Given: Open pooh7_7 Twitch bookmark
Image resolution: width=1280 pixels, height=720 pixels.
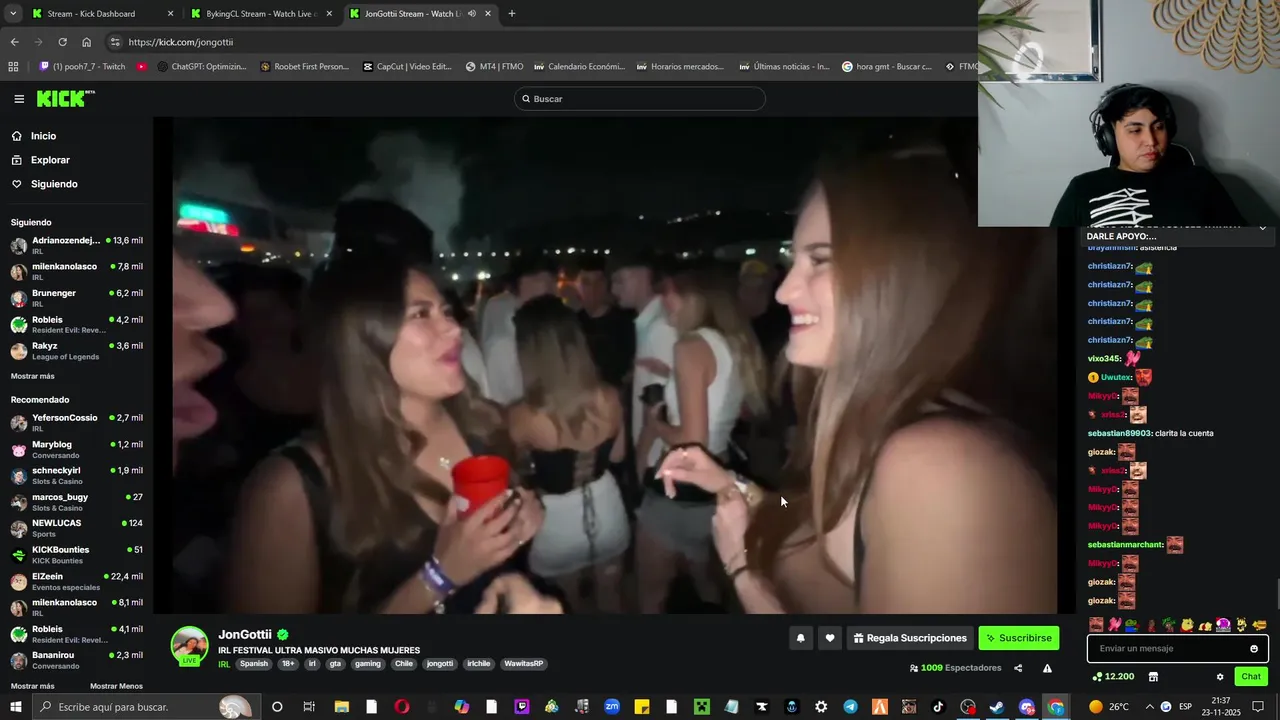Looking at the screenshot, I should (82, 67).
